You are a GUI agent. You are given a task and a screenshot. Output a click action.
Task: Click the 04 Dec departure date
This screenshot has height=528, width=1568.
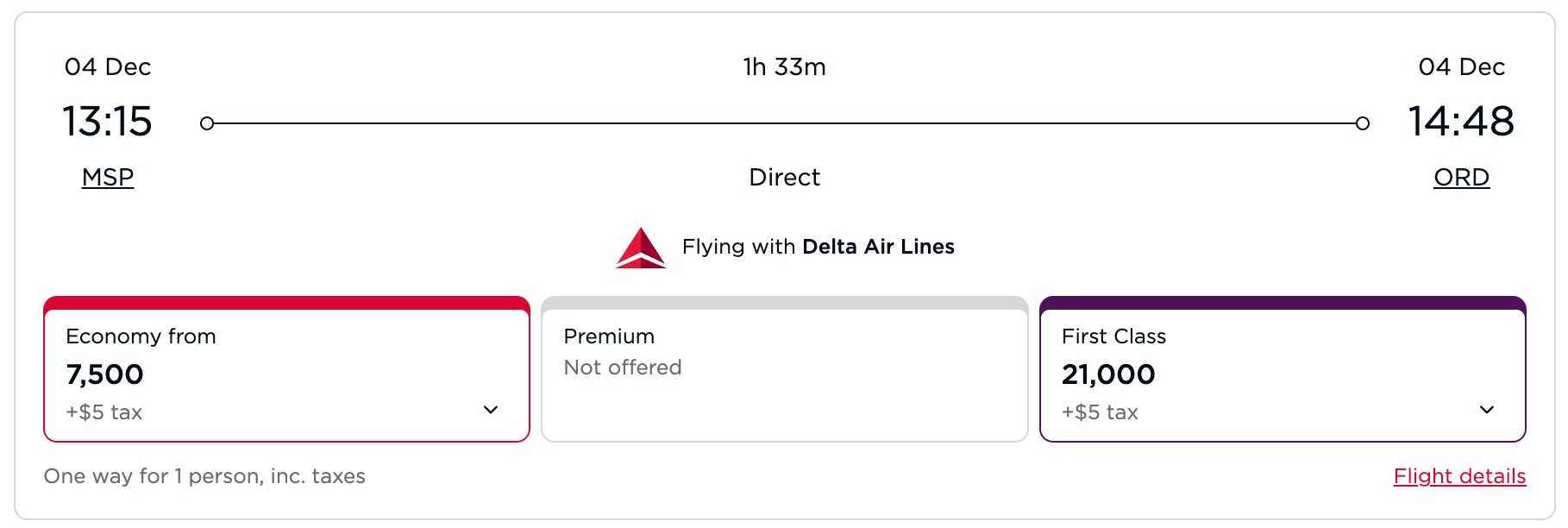(x=108, y=66)
